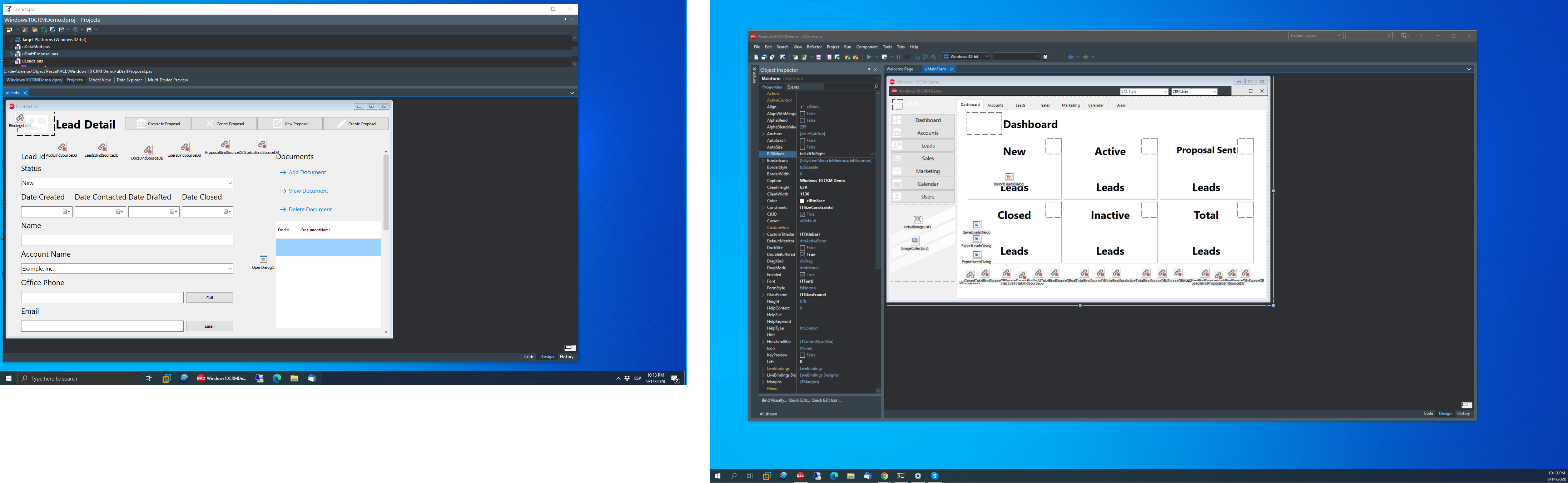Select the ExportAcctsDialog component icon
The height and width of the screenshot is (483, 1568).
[x=976, y=255]
